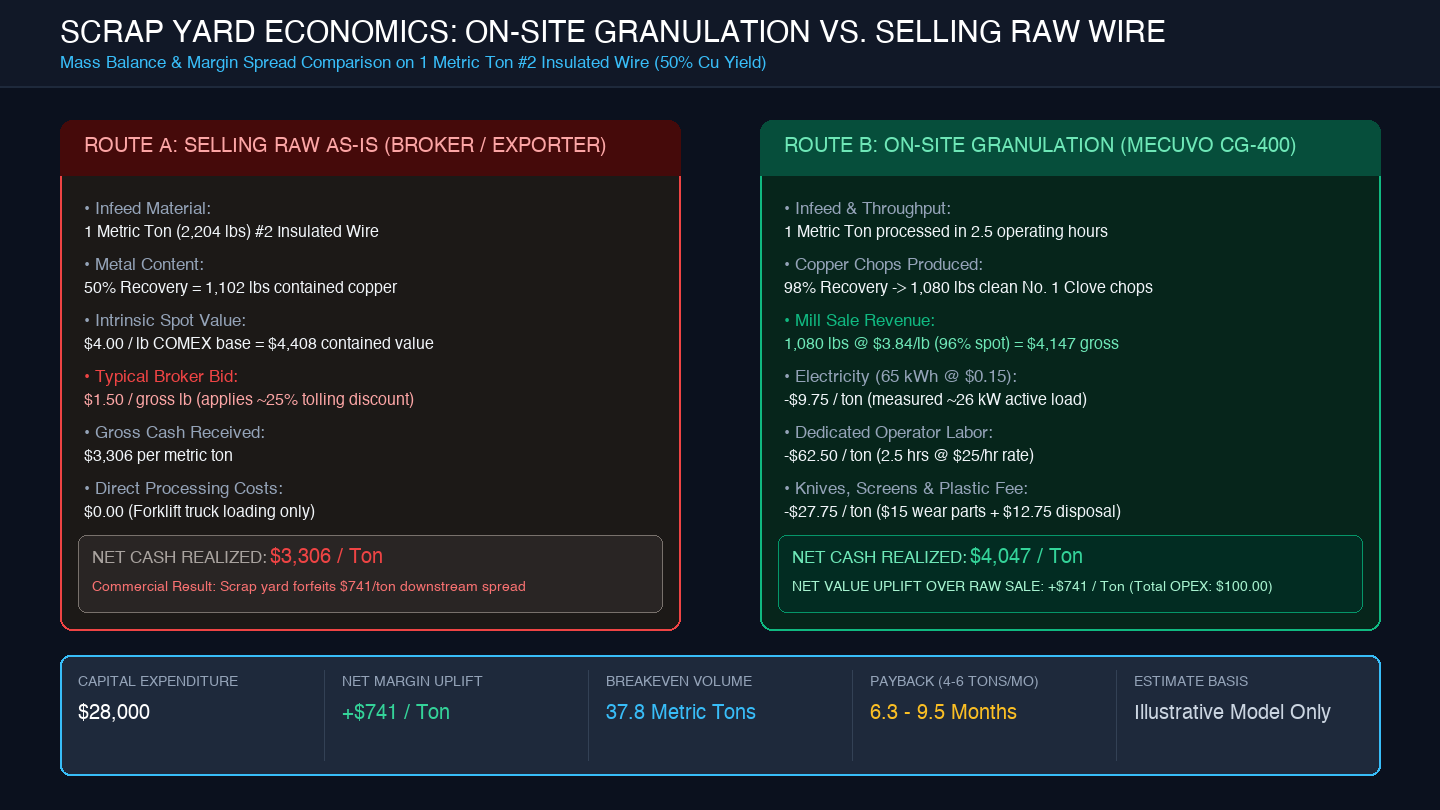Select '1,080 lbs @ $3.84/lb' gross revenue line

951,343
